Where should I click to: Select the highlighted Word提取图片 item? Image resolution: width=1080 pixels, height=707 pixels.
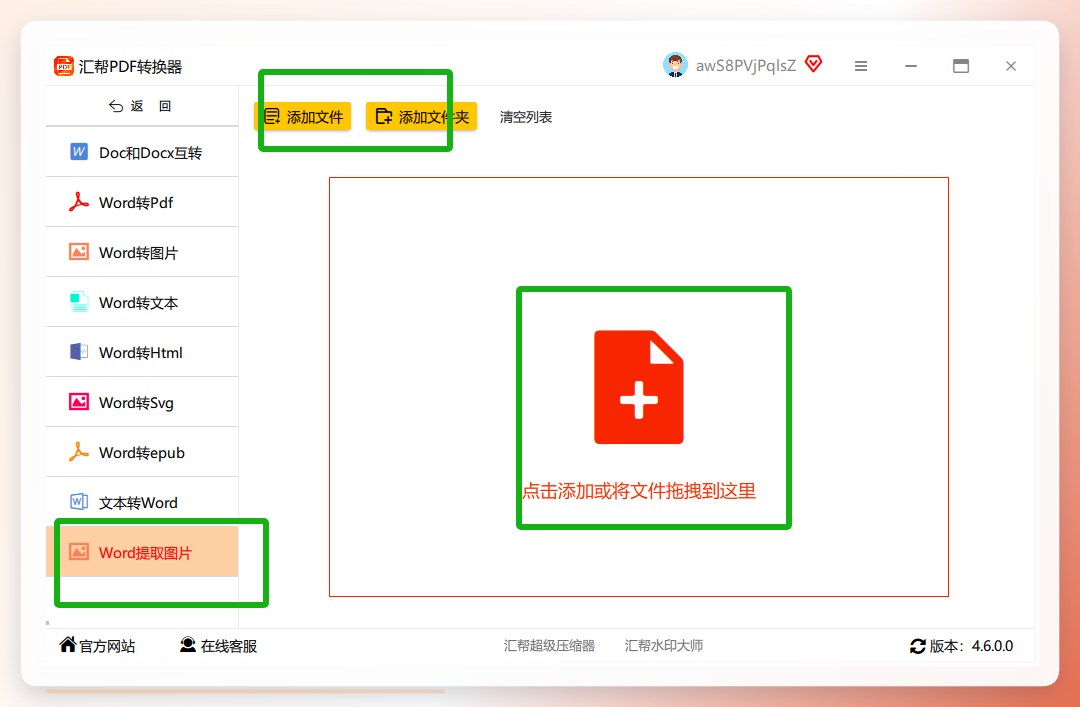[142, 552]
